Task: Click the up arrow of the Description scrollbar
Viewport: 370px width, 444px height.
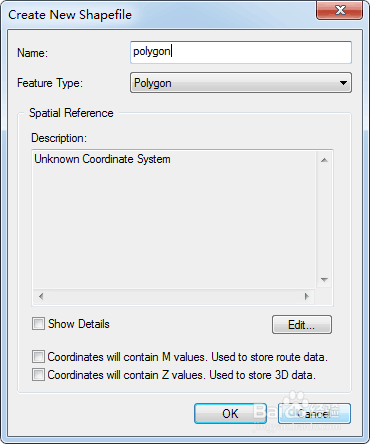Action: pos(324,160)
